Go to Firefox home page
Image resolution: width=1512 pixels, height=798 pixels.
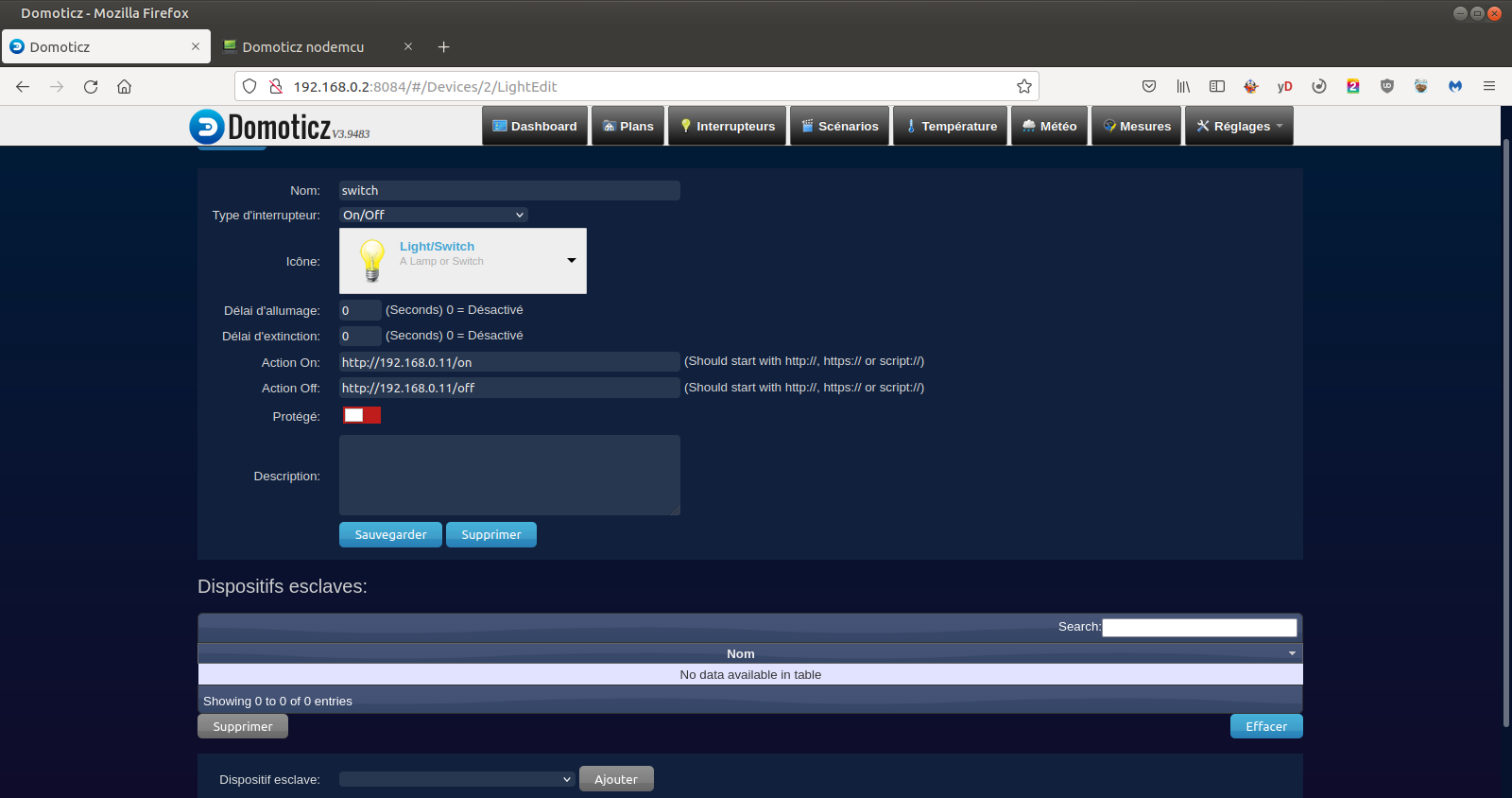124,86
